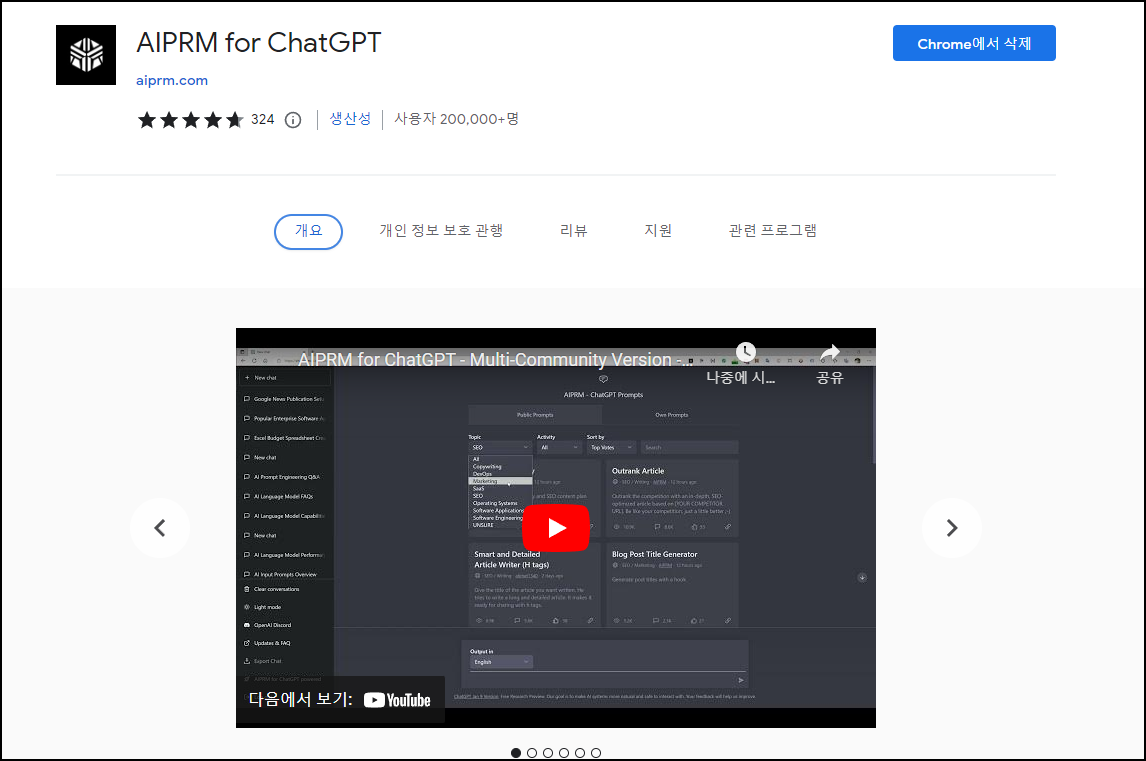Image resolution: width=1146 pixels, height=761 pixels.
Task: Switch to the 개요 tab
Action: click(x=308, y=231)
